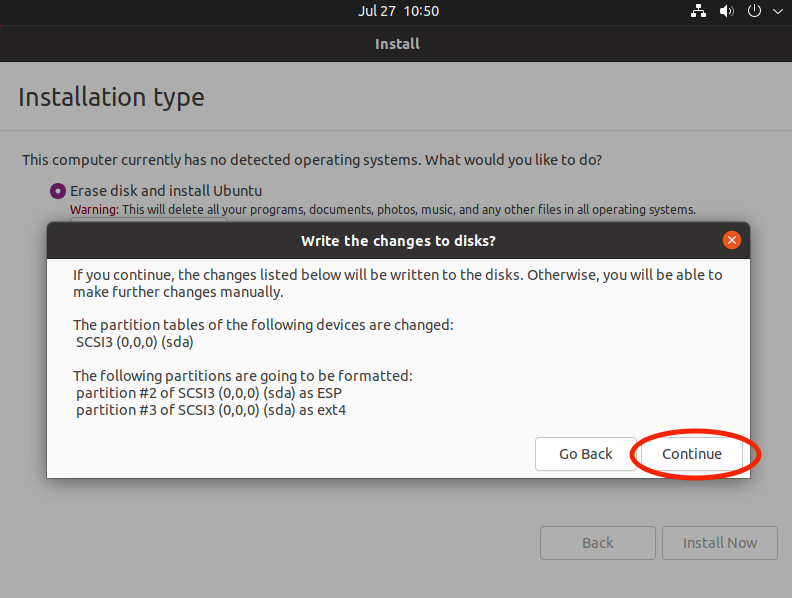Click the Install window title bar
Screen dimensions: 792x598
tap(396, 43)
